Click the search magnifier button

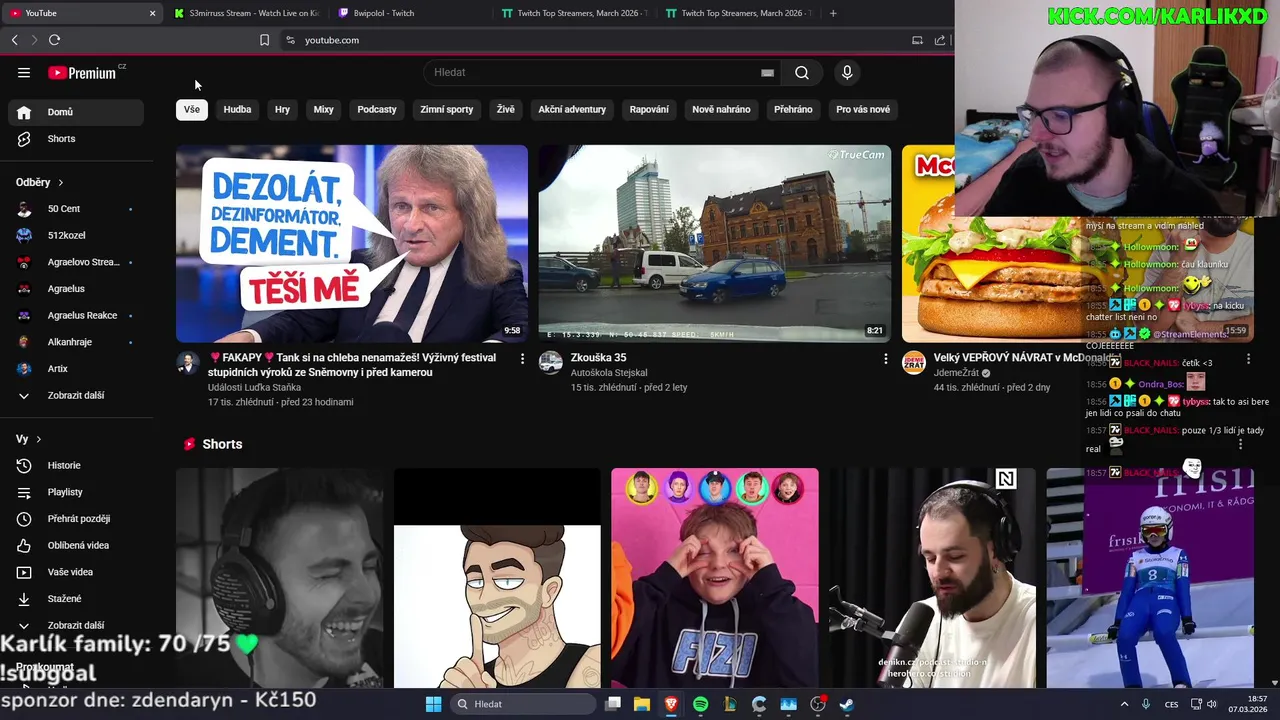(x=802, y=73)
